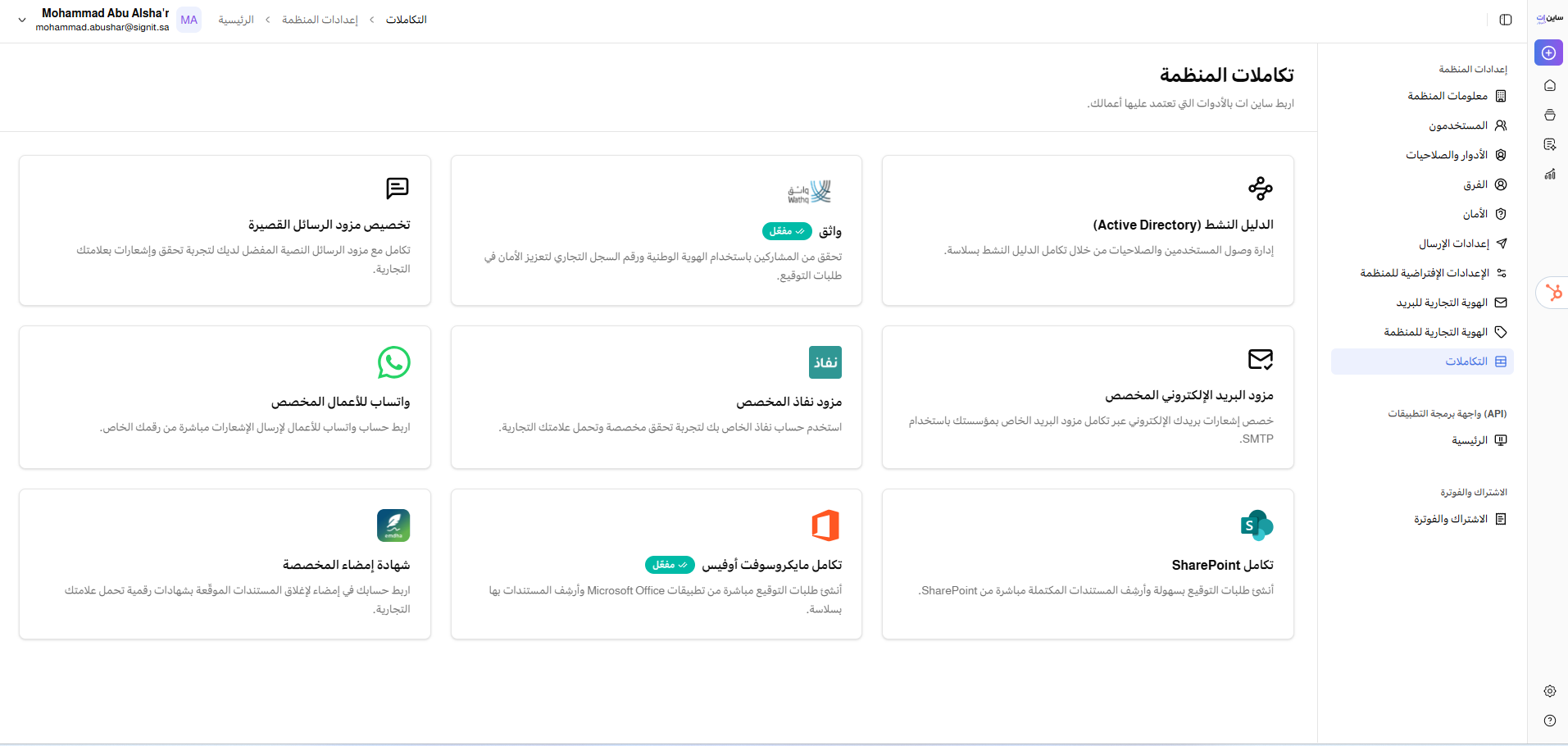Image resolution: width=1568 pixels, height=746 pixels.
Task: Click إعدادات المنظمة breadcrumb link
Action: click(x=320, y=20)
